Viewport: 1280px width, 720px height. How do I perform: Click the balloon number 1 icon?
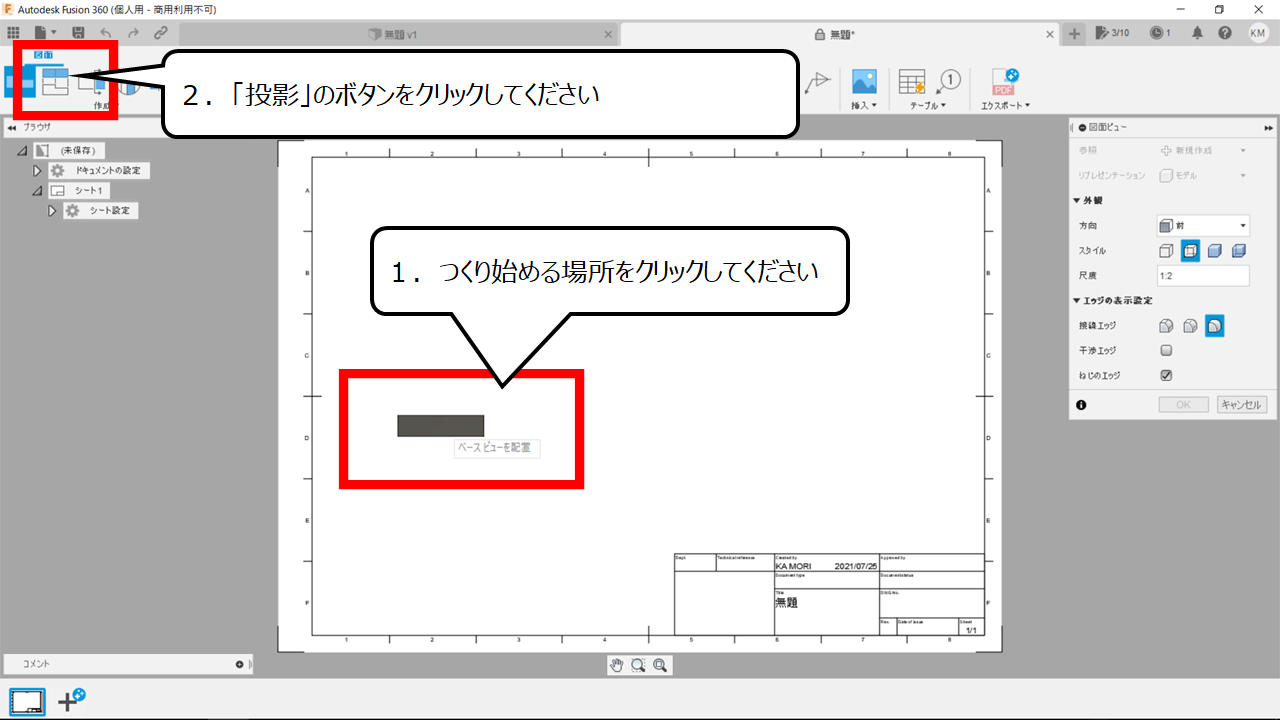coord(949,81)
